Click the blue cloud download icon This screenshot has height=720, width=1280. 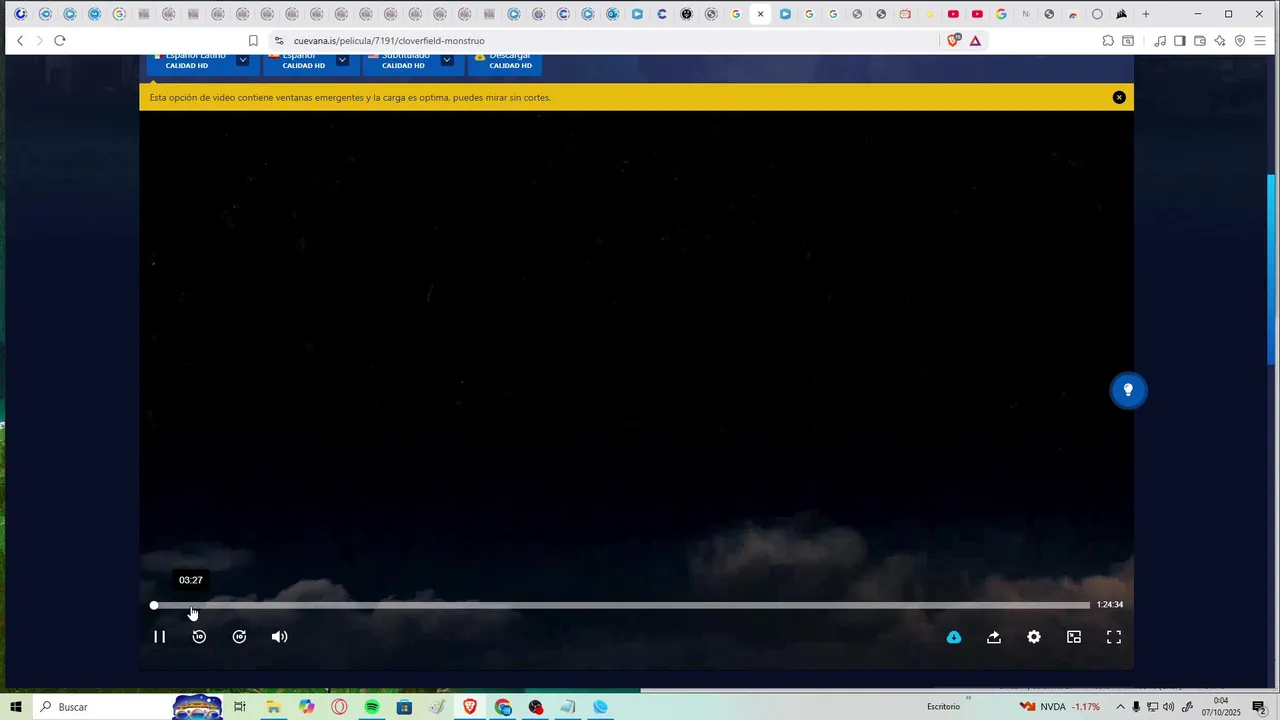pos(954,637)
